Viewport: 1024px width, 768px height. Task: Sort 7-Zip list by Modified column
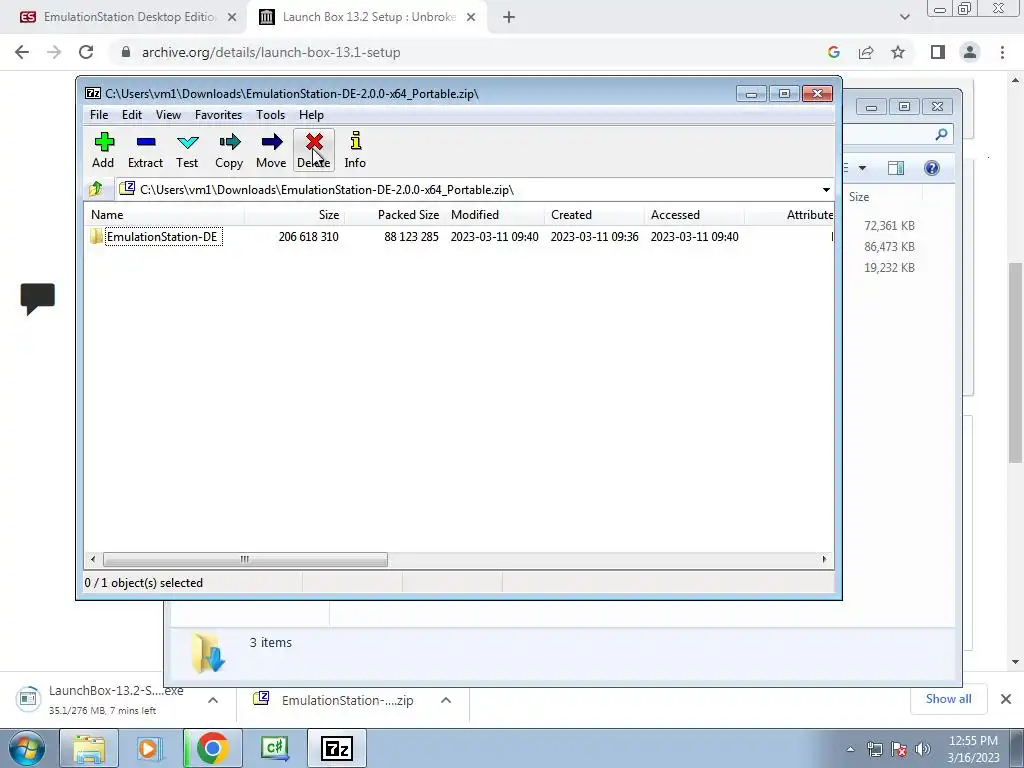[494, 215]
